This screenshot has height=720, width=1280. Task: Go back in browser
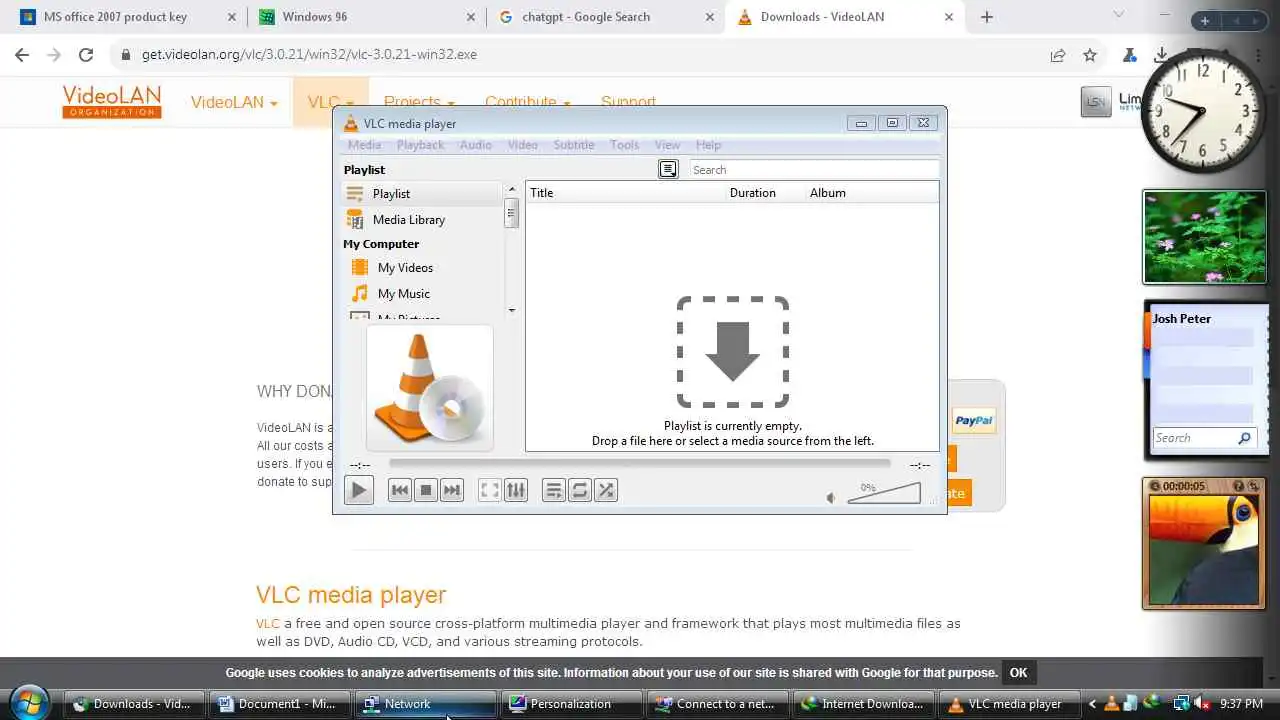pyautogui.click(x=22, y=55)
